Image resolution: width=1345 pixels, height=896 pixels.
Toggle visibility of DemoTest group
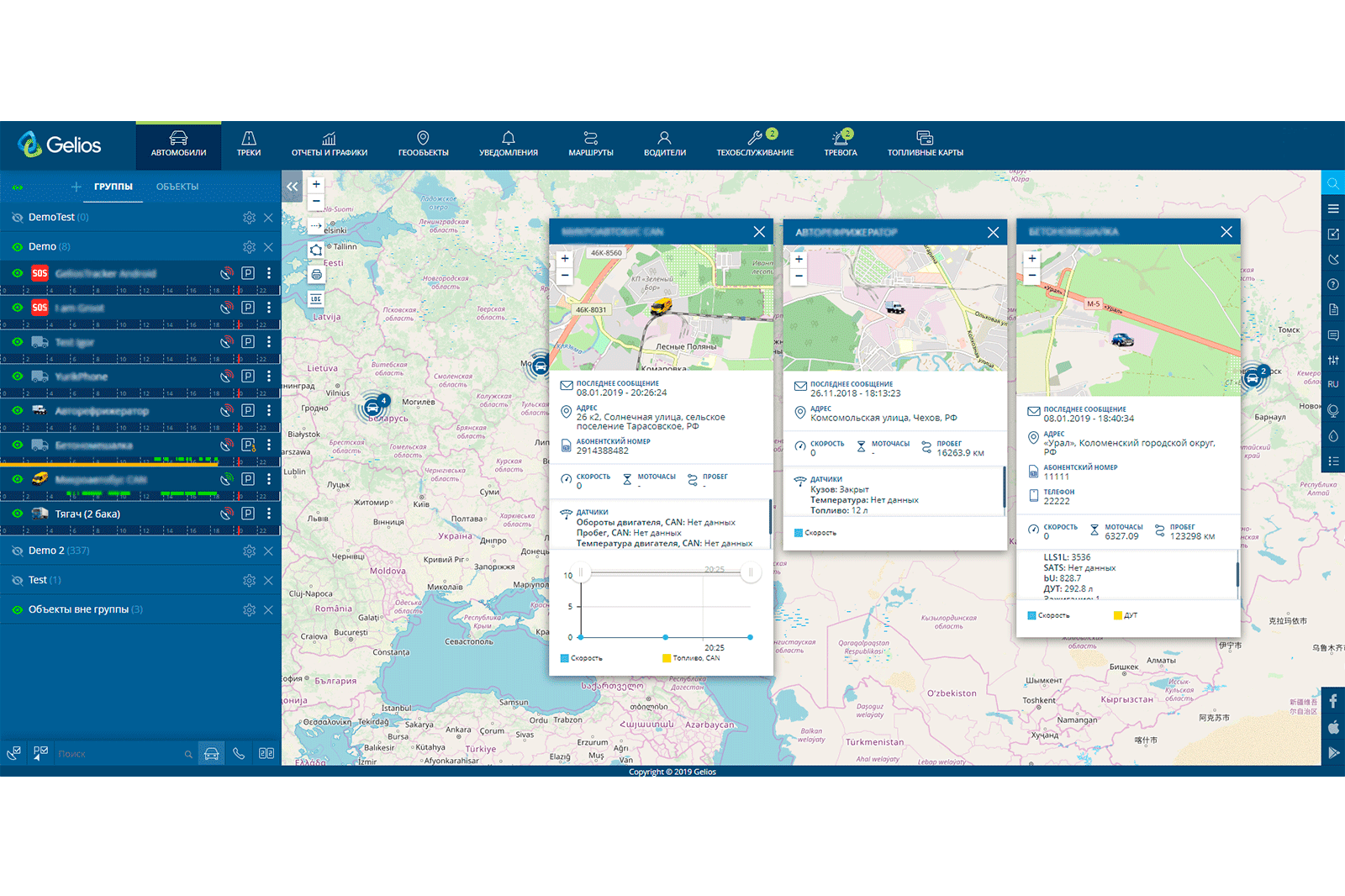pos(17,217)
